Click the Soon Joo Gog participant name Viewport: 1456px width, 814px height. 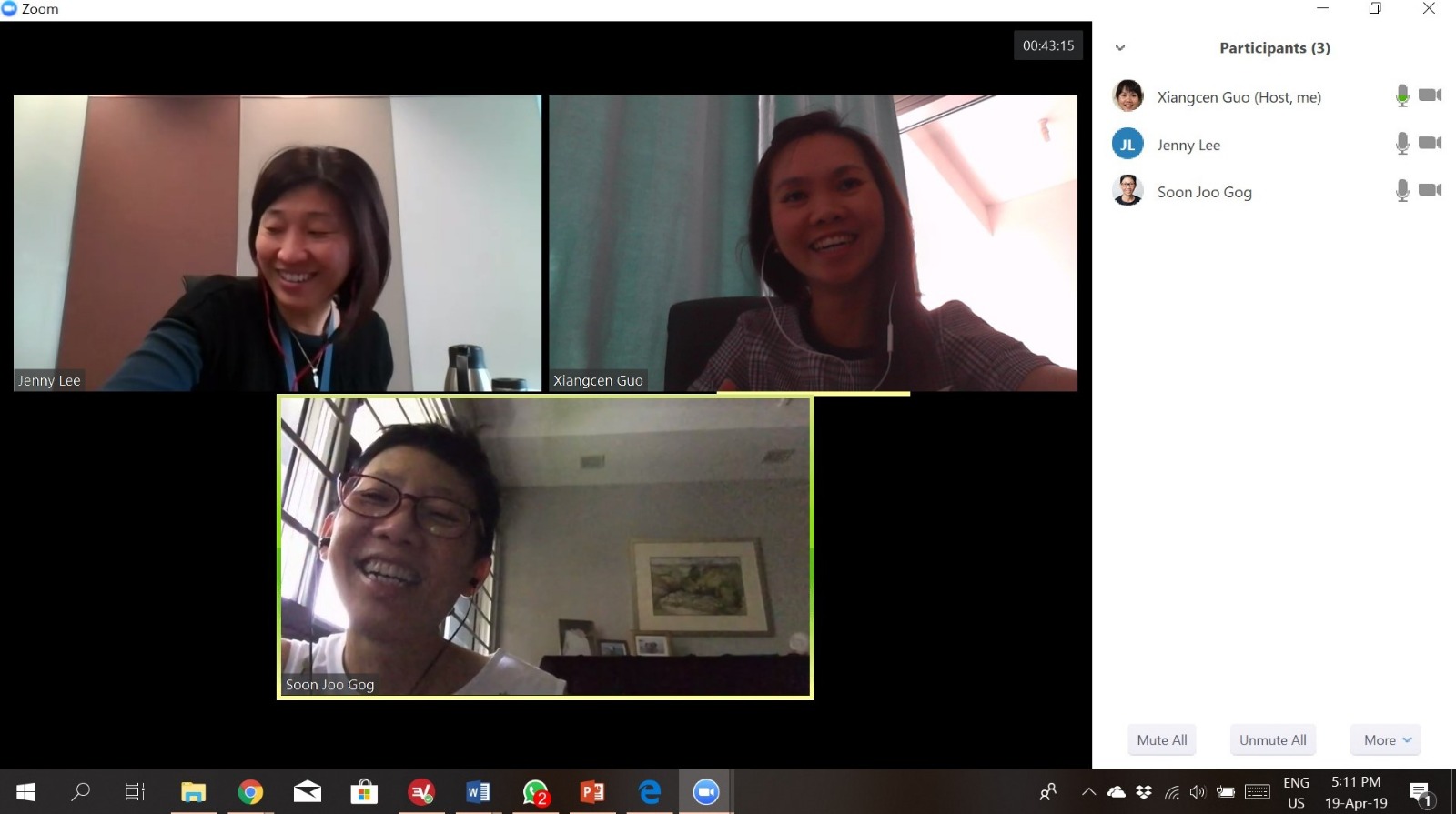point(1205,193)
